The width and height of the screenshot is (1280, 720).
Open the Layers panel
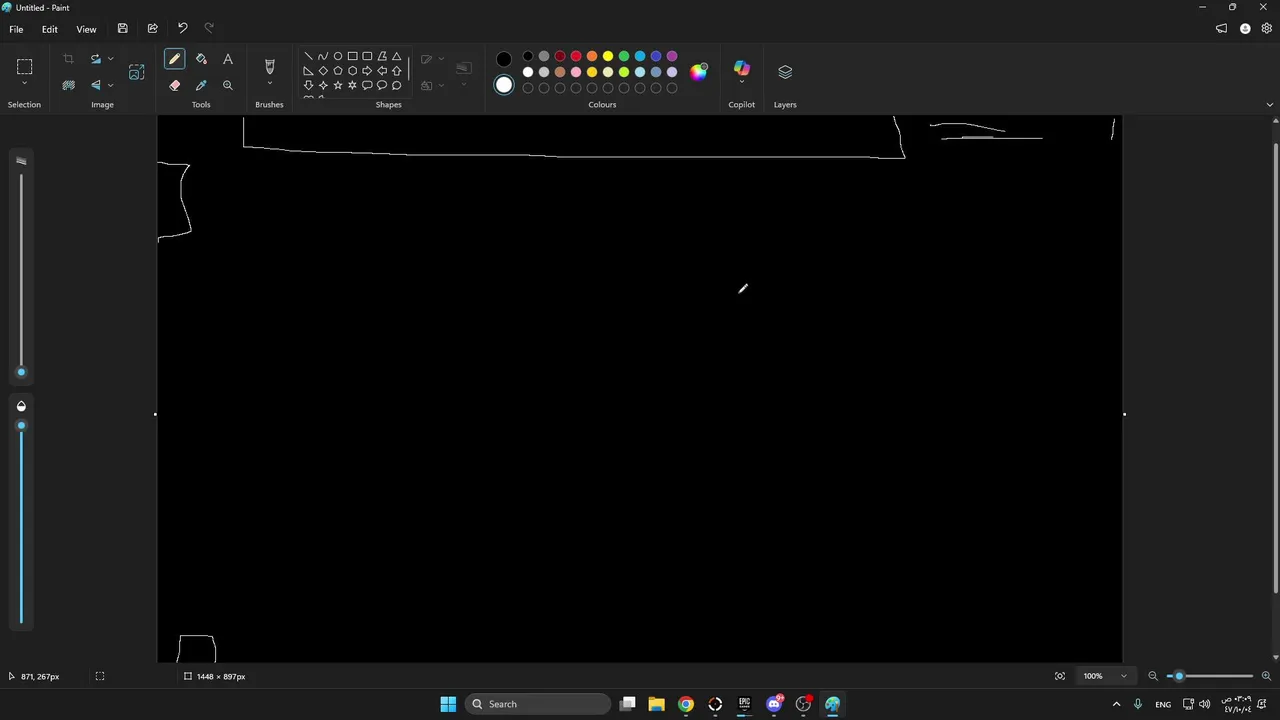tap(785, 72)
